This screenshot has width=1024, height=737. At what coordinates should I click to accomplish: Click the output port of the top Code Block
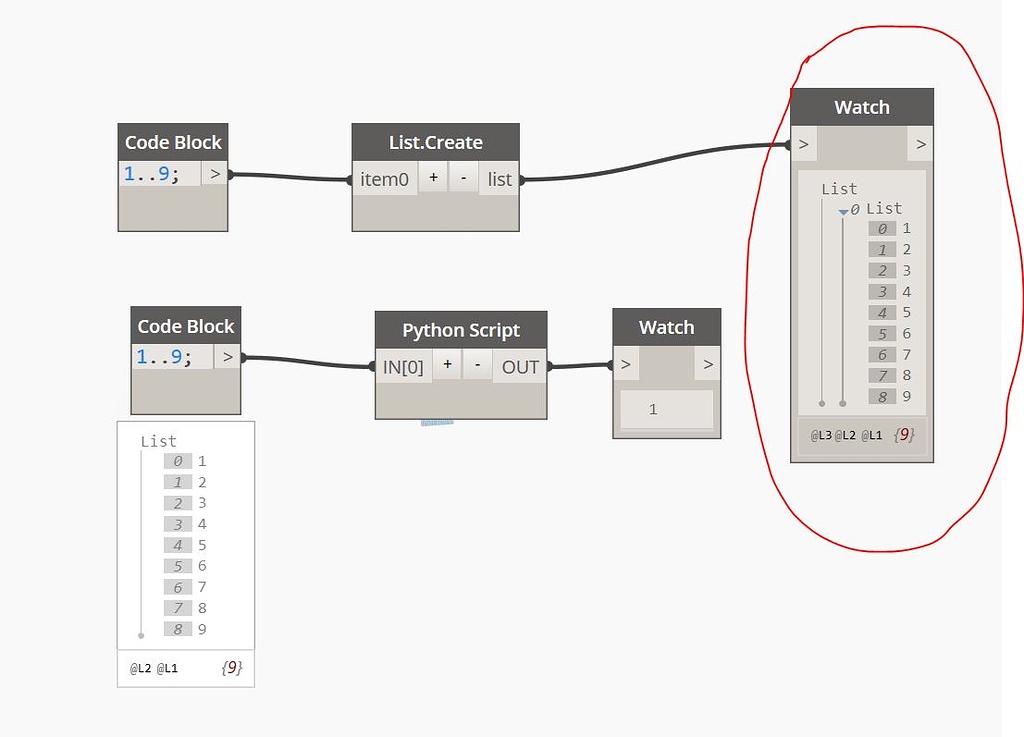point(216,172)
